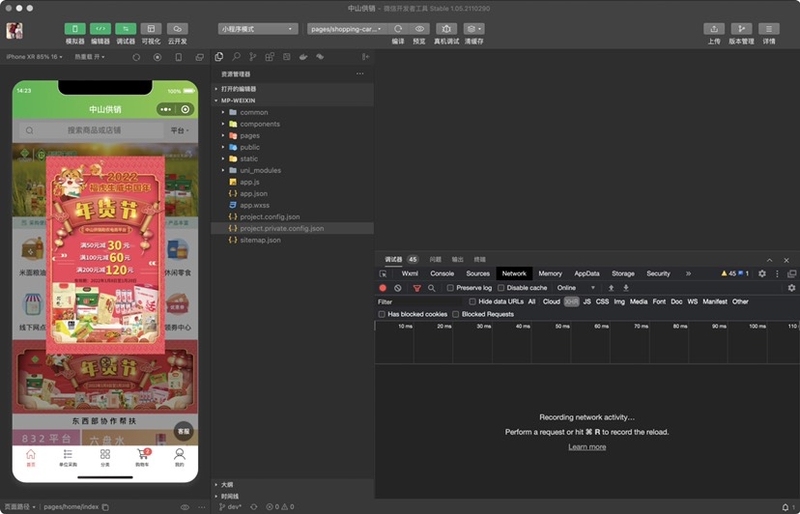Toggle the simulator panel button
800x514 pixels.
[x=75, y=29]
